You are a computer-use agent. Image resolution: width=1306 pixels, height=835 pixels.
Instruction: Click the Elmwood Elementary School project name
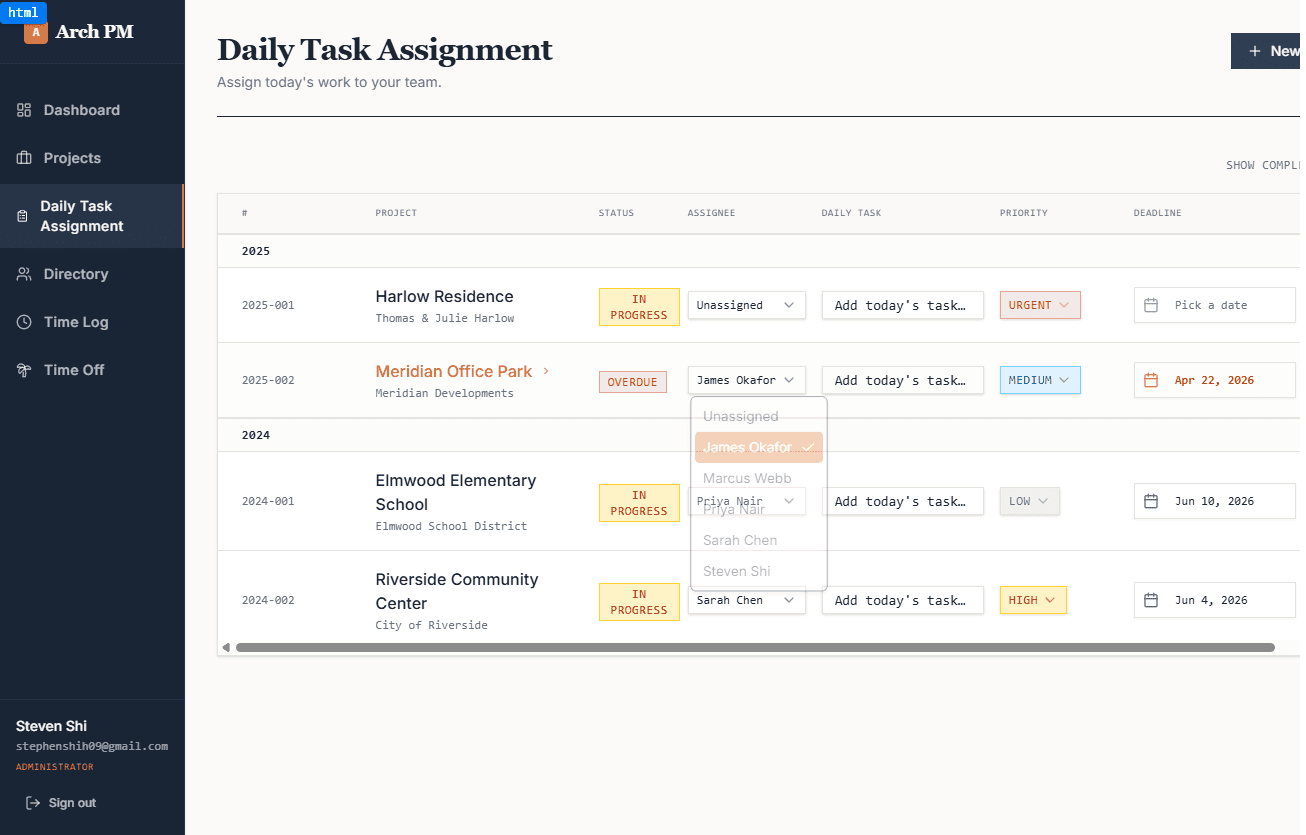[x=456, y=492]
